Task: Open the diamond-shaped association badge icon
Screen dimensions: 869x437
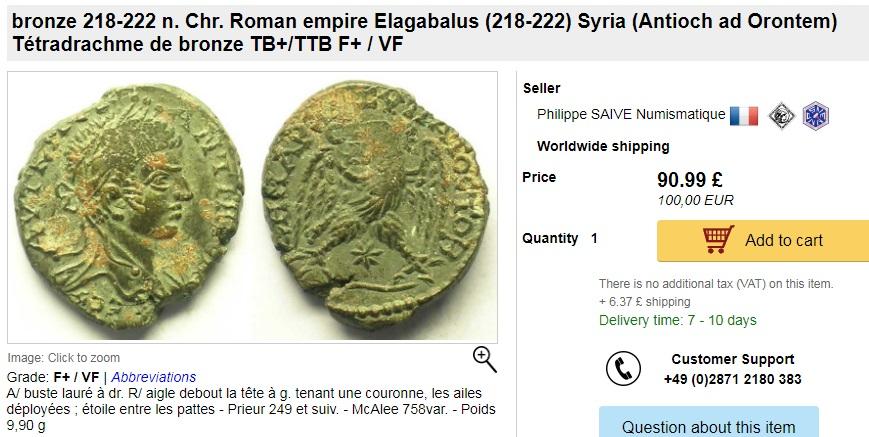Action: [x=781, y=116]
